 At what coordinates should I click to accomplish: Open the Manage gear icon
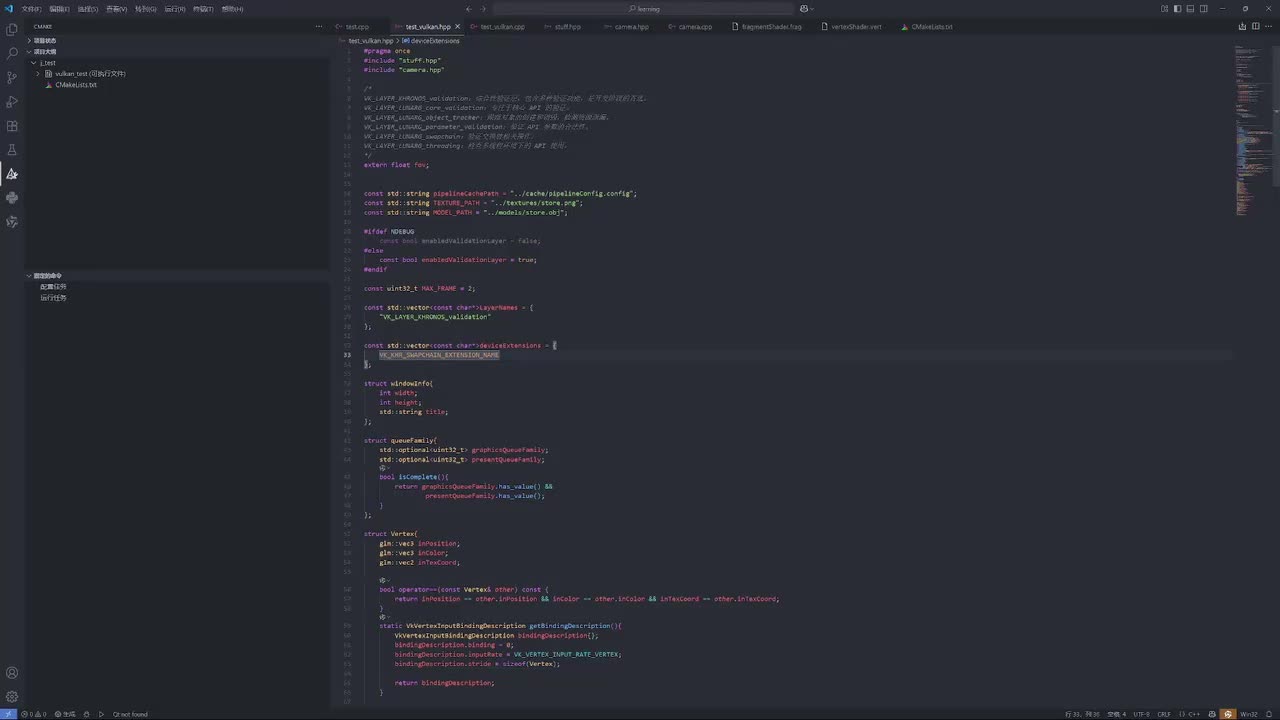tap(12, 696)
